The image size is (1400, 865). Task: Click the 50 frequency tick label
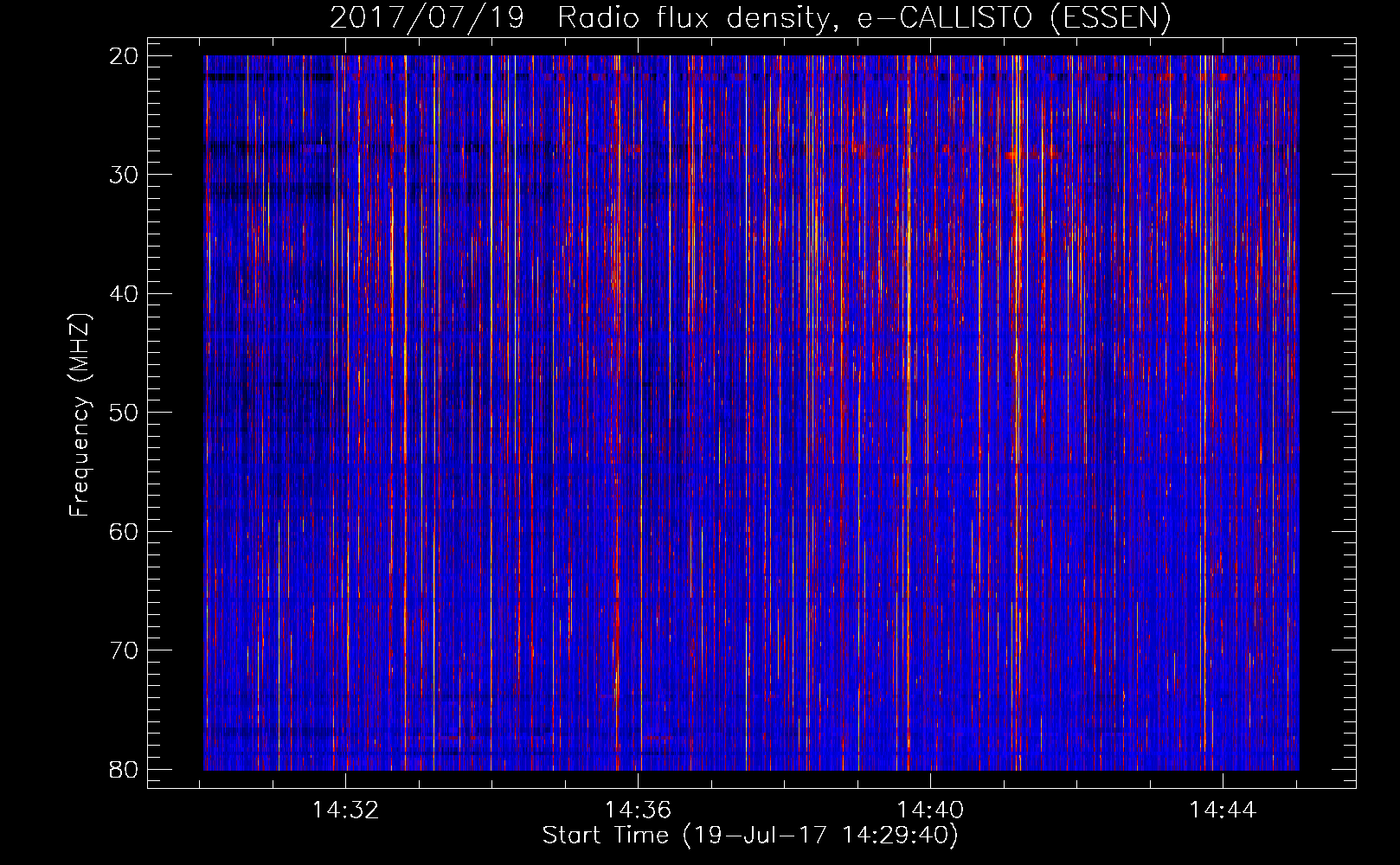click(x=125, y=413)
